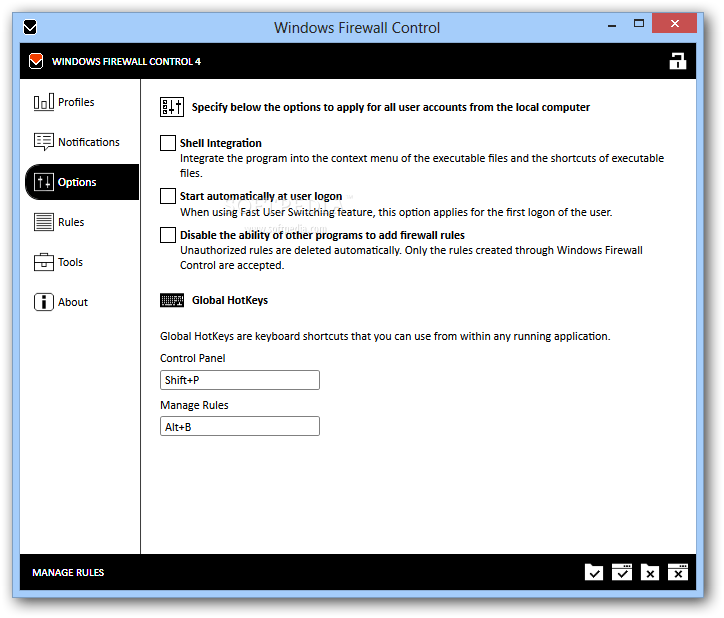Image resolution: width=724 pixels, height=618 pixels.
Task: Click the 'Global HotKeys' heading text
Action: click(230, 300)
